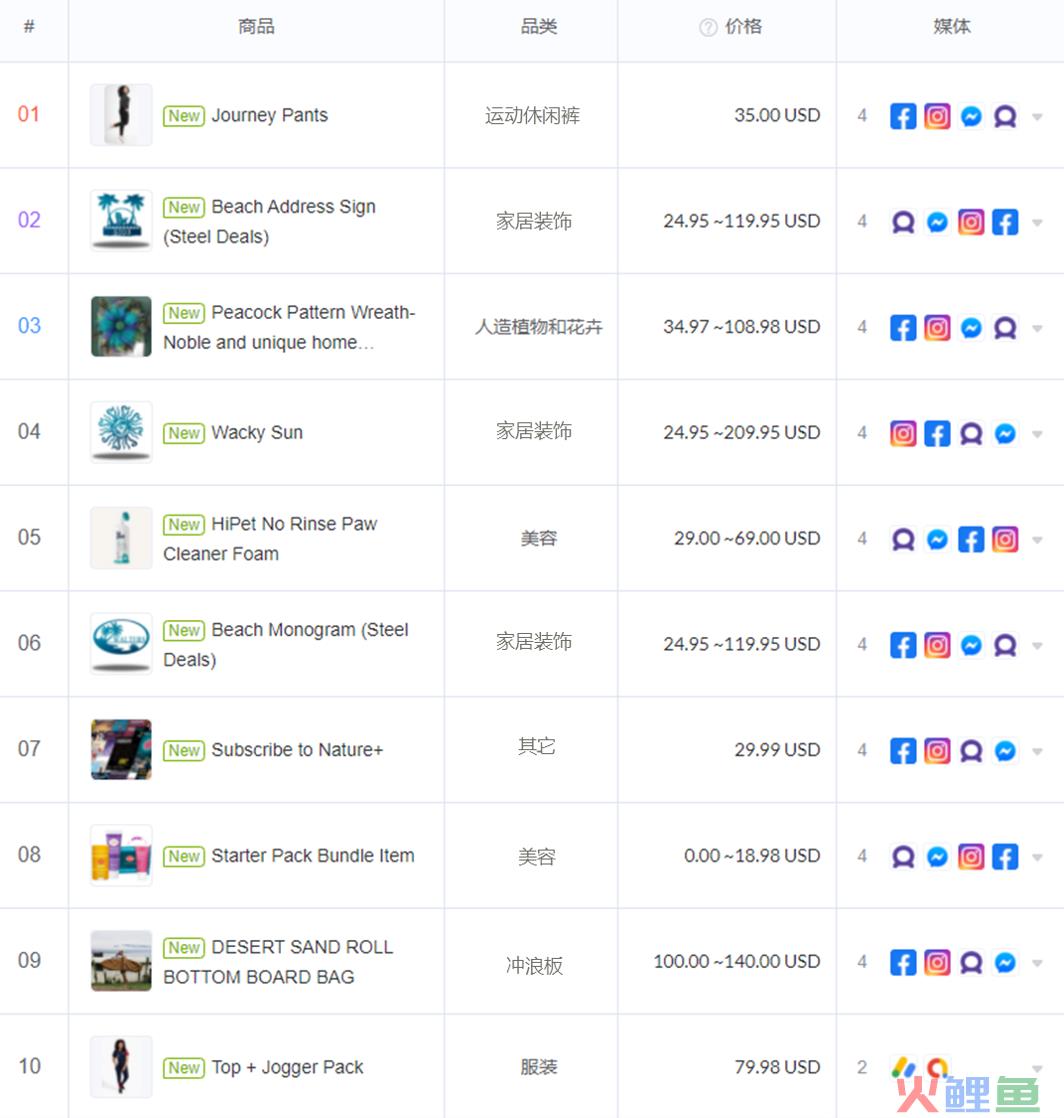Click Instagram icon in HiPet Paw Cleaner row
Image resolution: width=1064 pixels, height=1118 pixels.
point(1005,540)
